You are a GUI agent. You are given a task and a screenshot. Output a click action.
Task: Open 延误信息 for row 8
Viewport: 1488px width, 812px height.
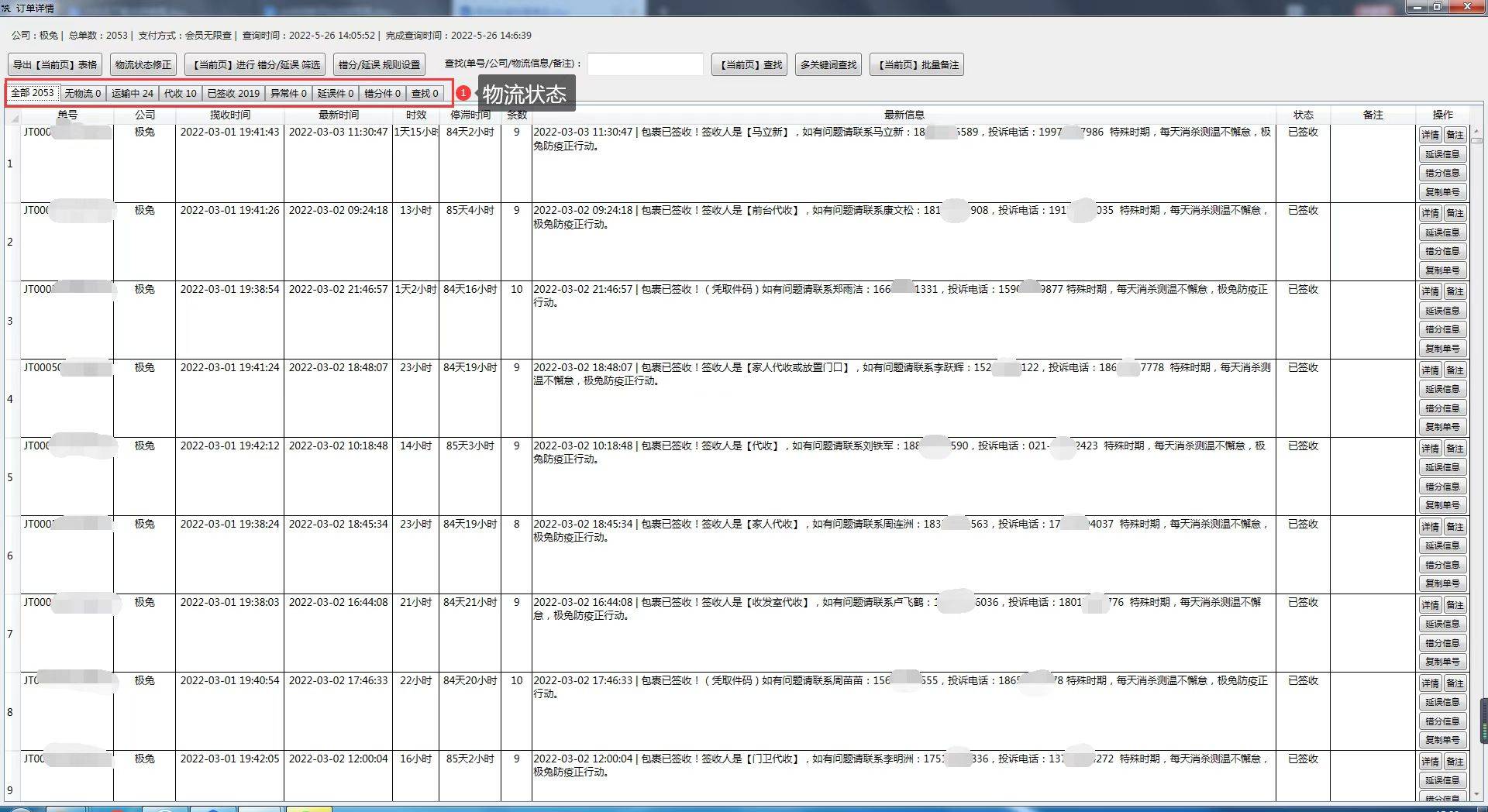coord(1442,702)
